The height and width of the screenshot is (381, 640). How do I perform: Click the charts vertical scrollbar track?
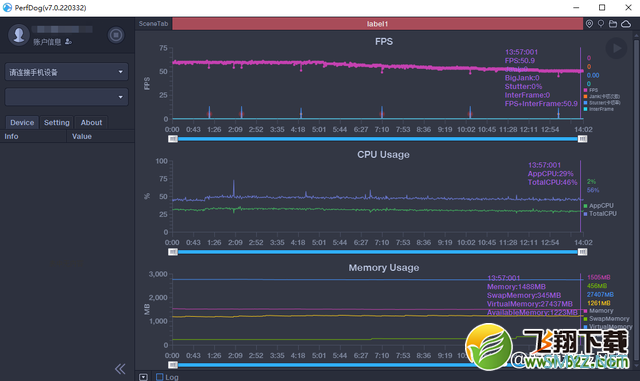[636, 200]
